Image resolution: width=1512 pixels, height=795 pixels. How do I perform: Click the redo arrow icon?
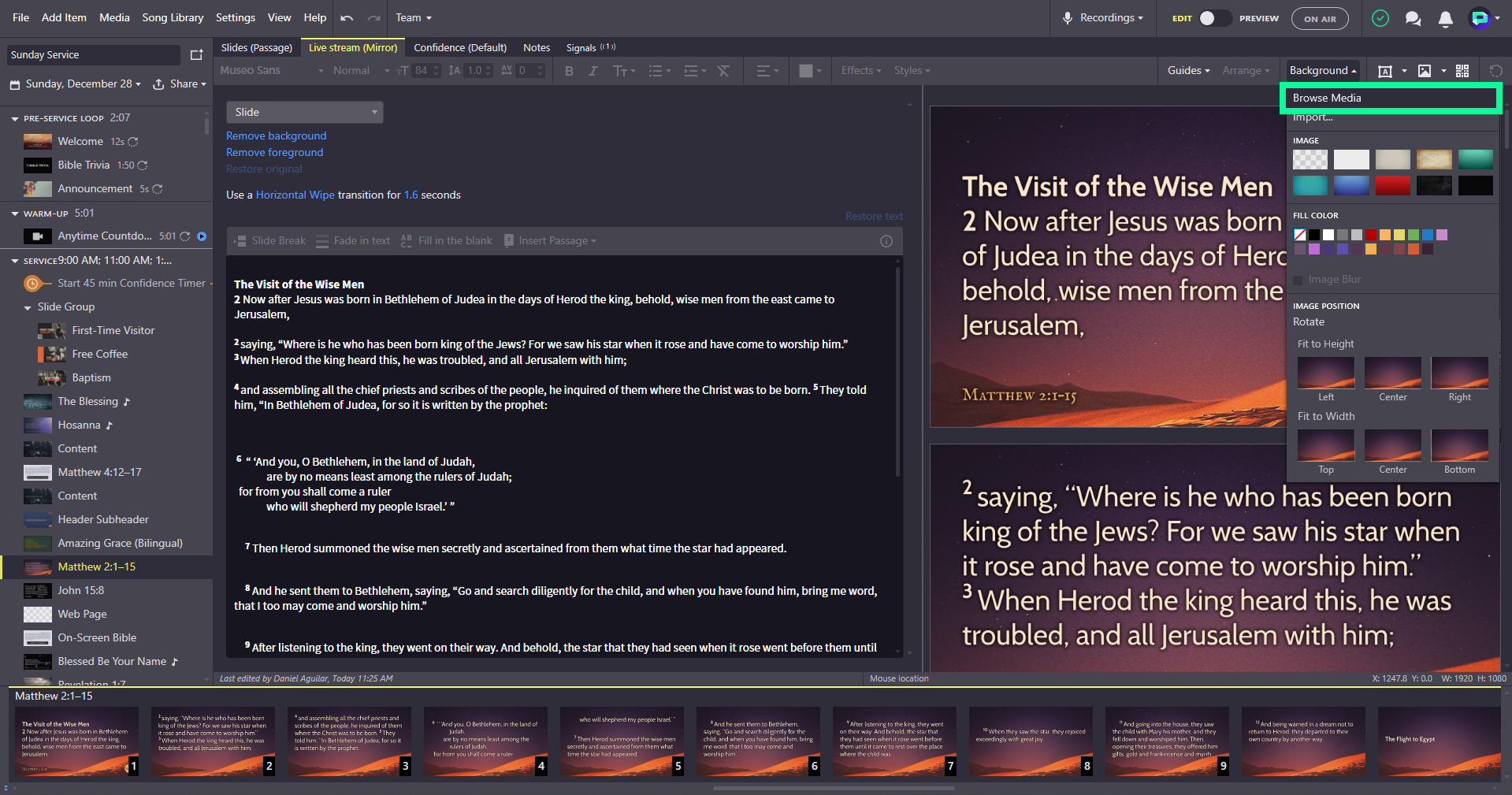click(x=374, y=17)
